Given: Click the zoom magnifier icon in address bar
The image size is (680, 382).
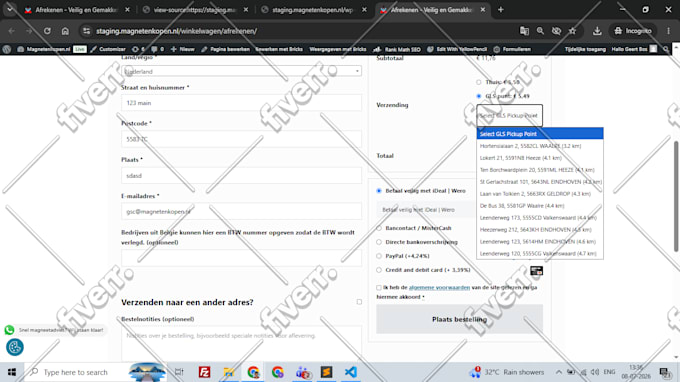Looking at the screenshot, I should 540,31.
